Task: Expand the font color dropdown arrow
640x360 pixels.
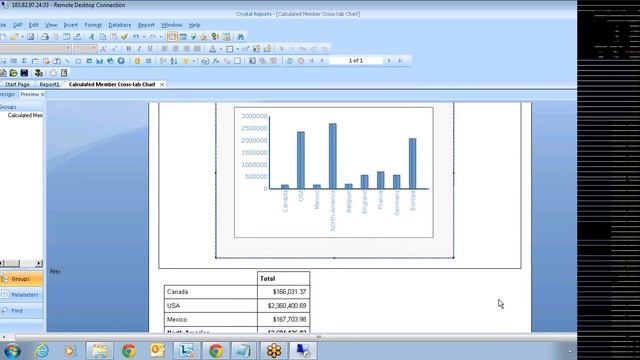Action: (220, 49)
